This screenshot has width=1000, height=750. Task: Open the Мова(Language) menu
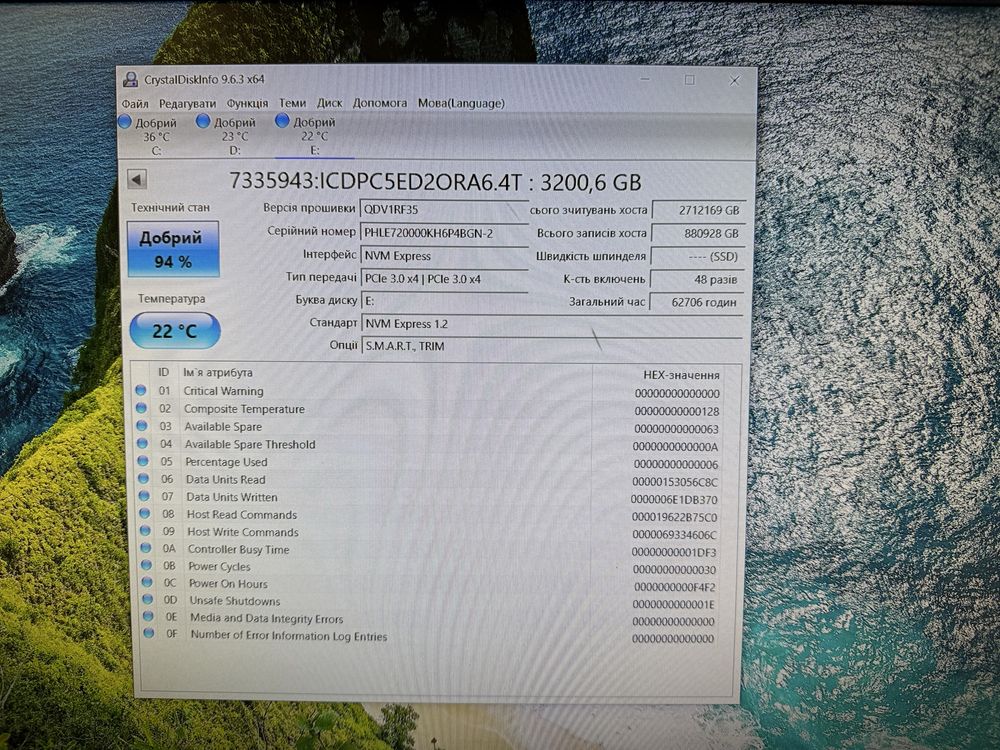(461, 103)
